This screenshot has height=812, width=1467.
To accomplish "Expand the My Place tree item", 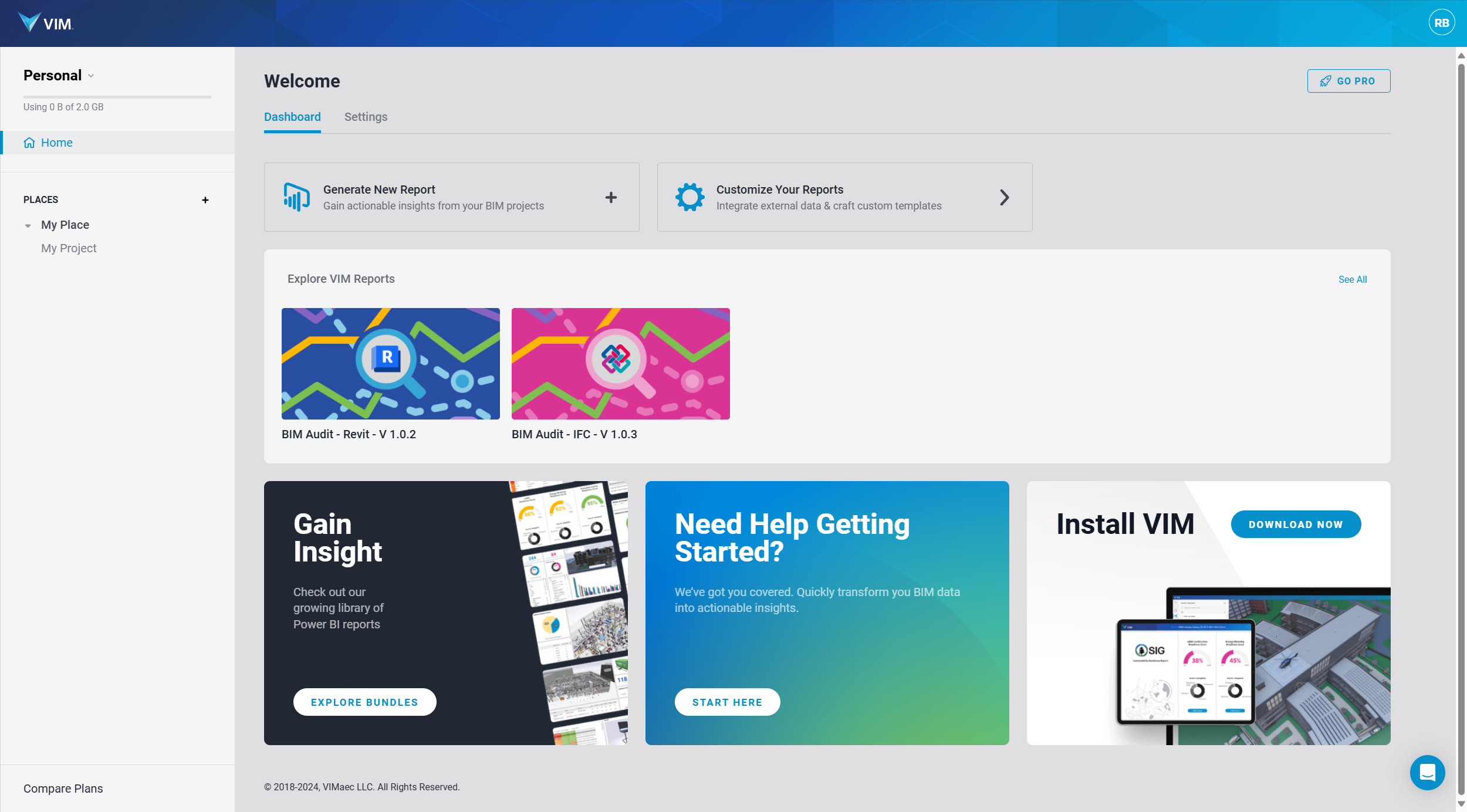I will click(x=27, y=224).
